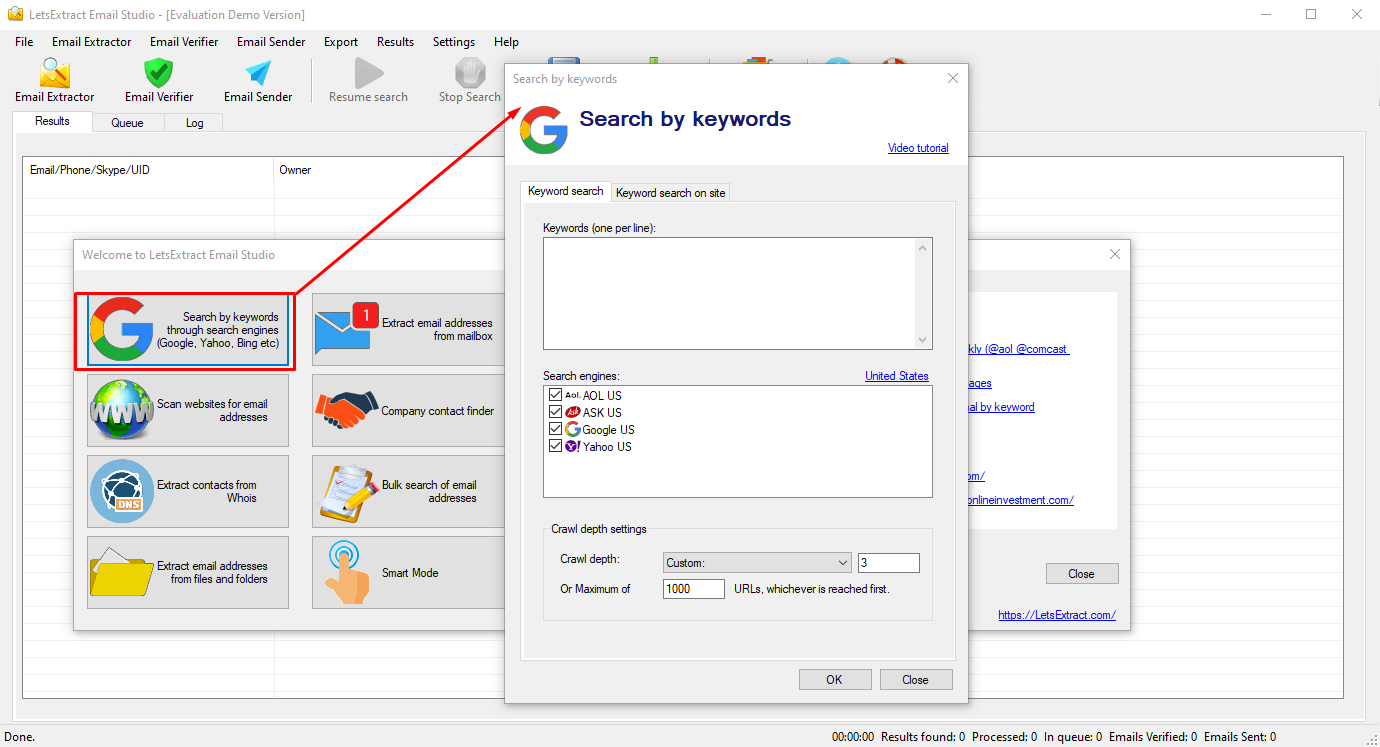1380x747 pixels.
Task: Switch to the Log tab
Action: (x=194, y=123)
